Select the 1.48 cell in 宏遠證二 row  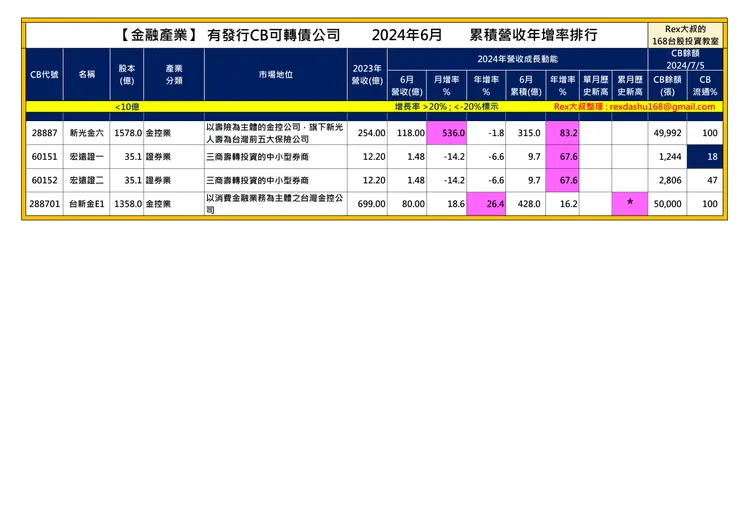pyautogui.click(x=407, y=180)
